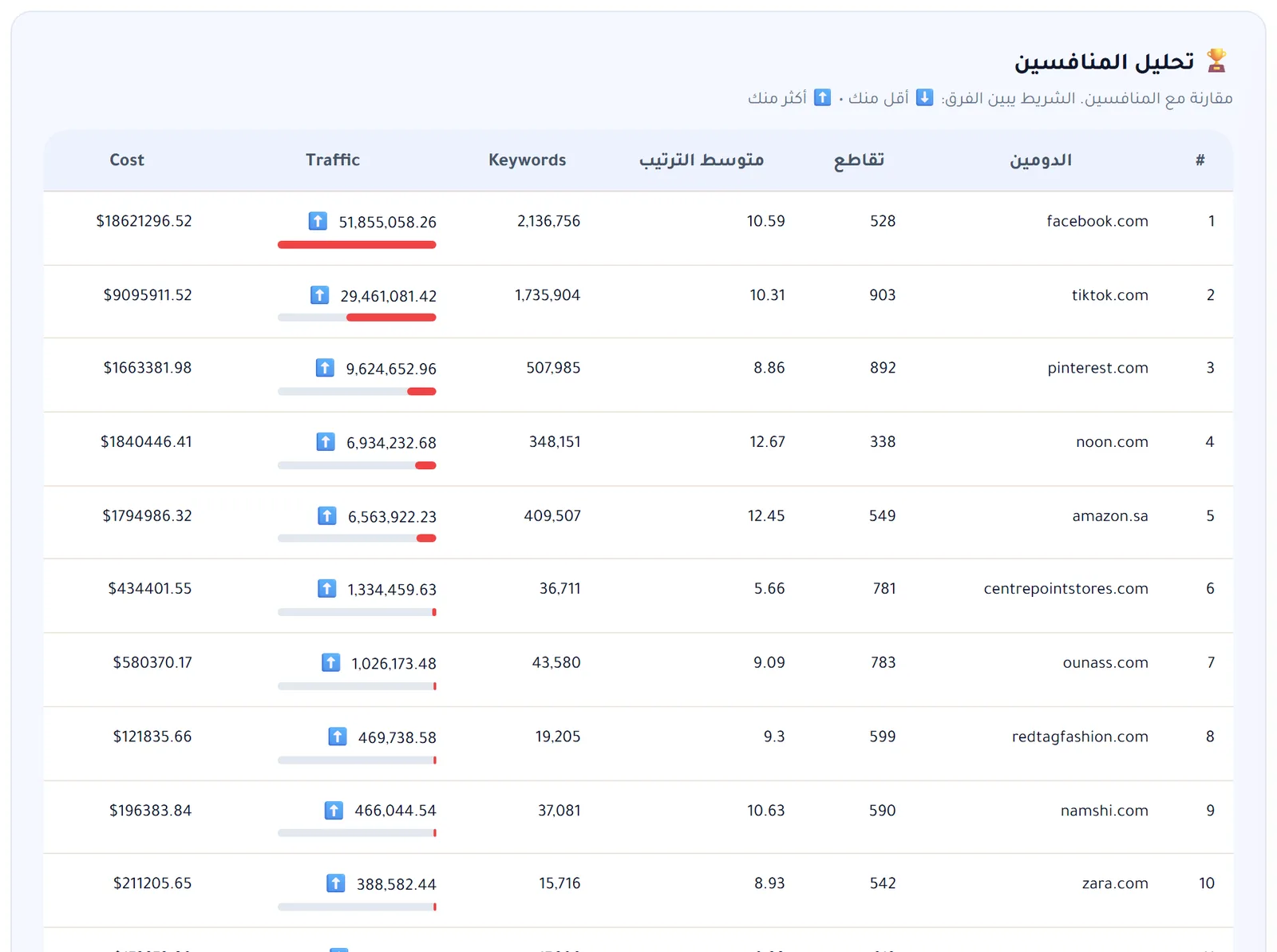This screenshot has height=952, width=1277.
Task: Select the redtagfashion.com domain cell
Action: (x=1080, y=737)
